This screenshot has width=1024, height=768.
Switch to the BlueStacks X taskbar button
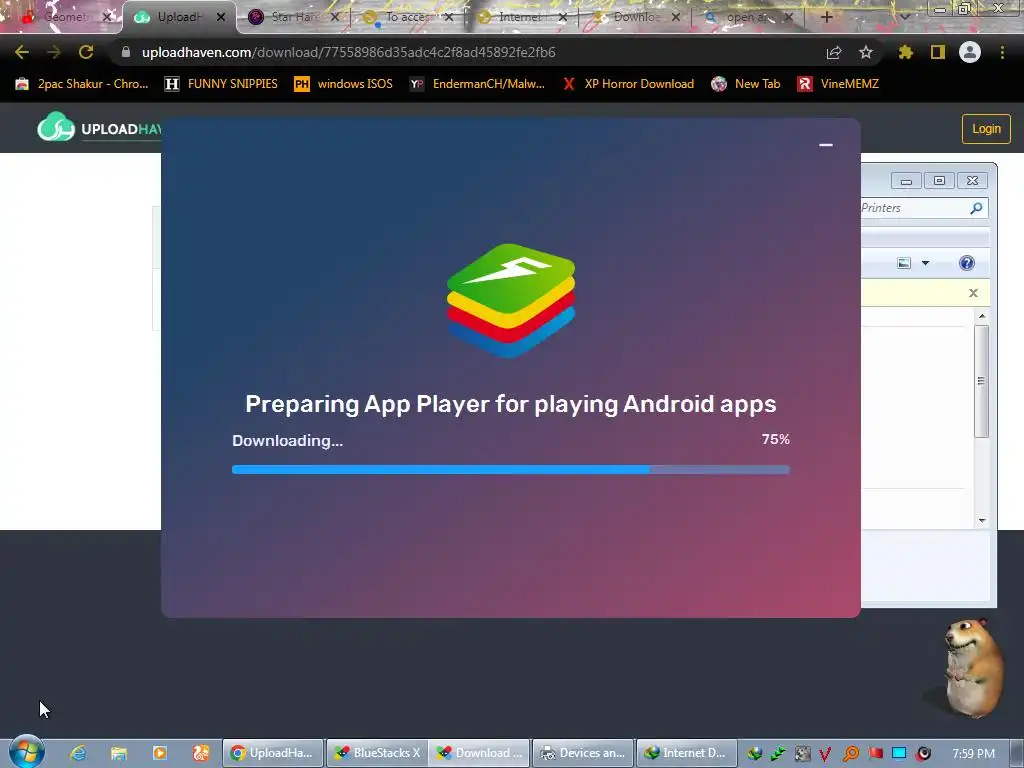[x=377, y=753]
